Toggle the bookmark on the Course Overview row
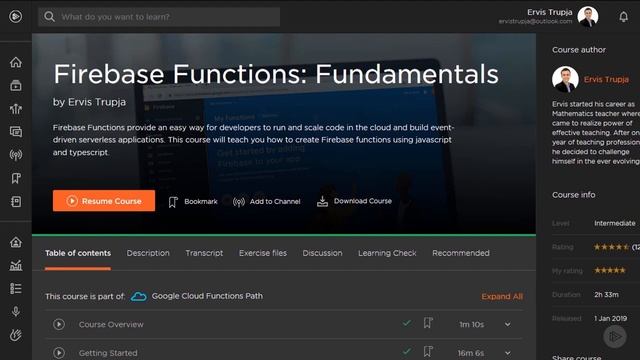The width and height of the screenshot is (640, 360). (428, 323)
